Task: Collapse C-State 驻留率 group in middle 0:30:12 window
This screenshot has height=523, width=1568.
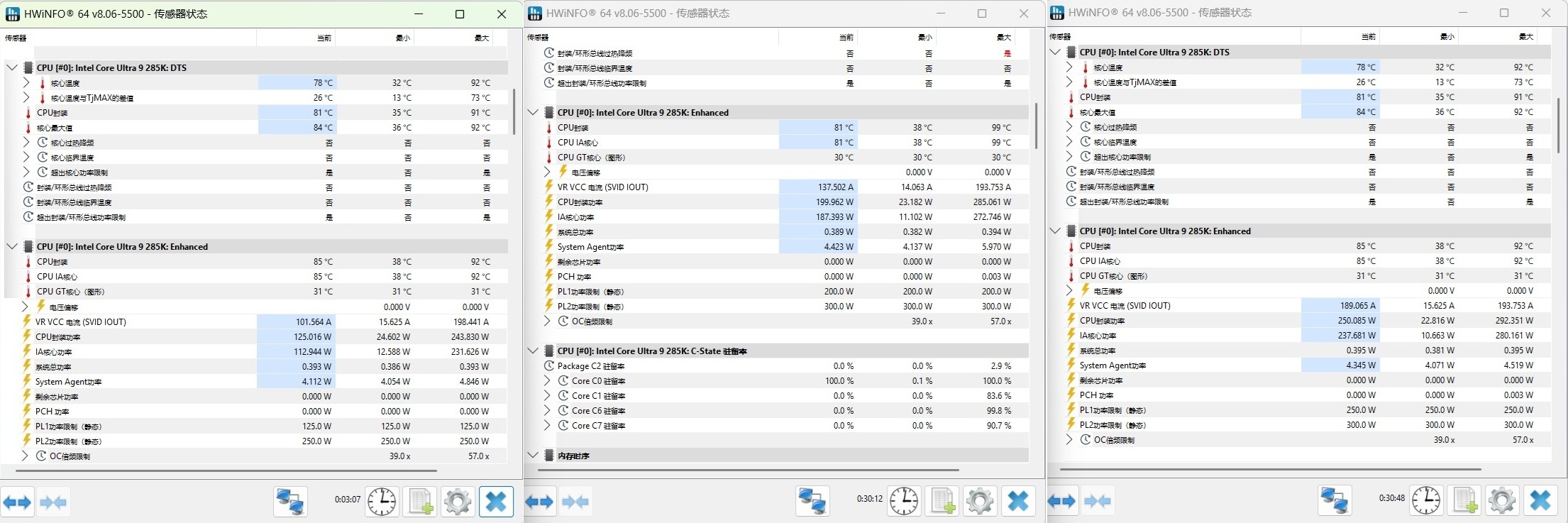Action: (x=533, y=351)
